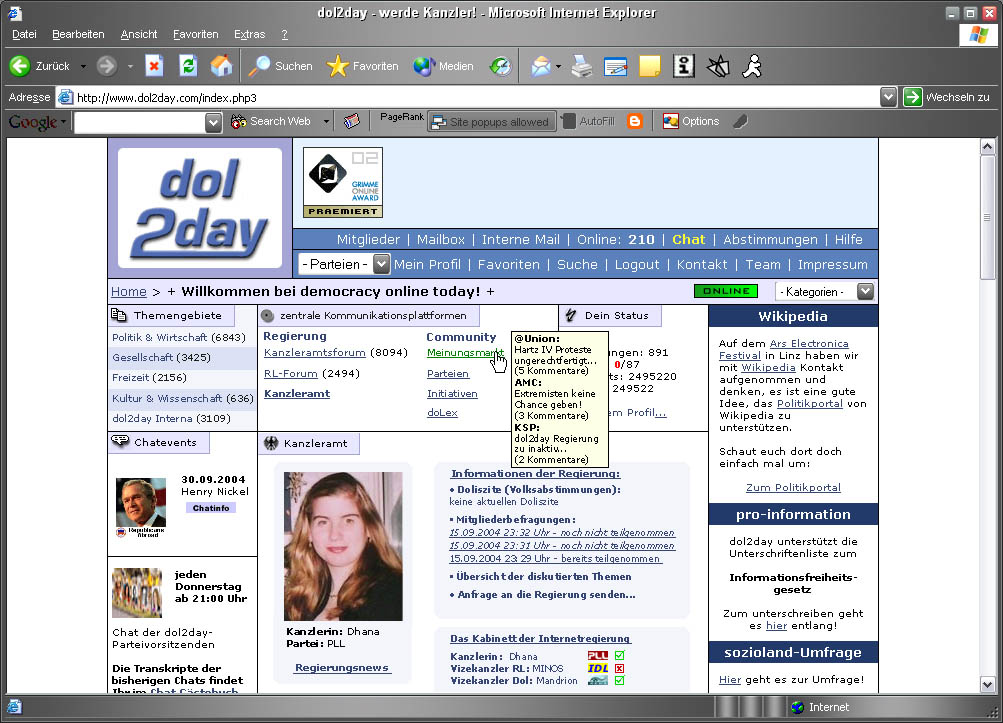1003x723 pixels.
Task: Open the Parteien dropdown
Action: (x=381, y=264)
